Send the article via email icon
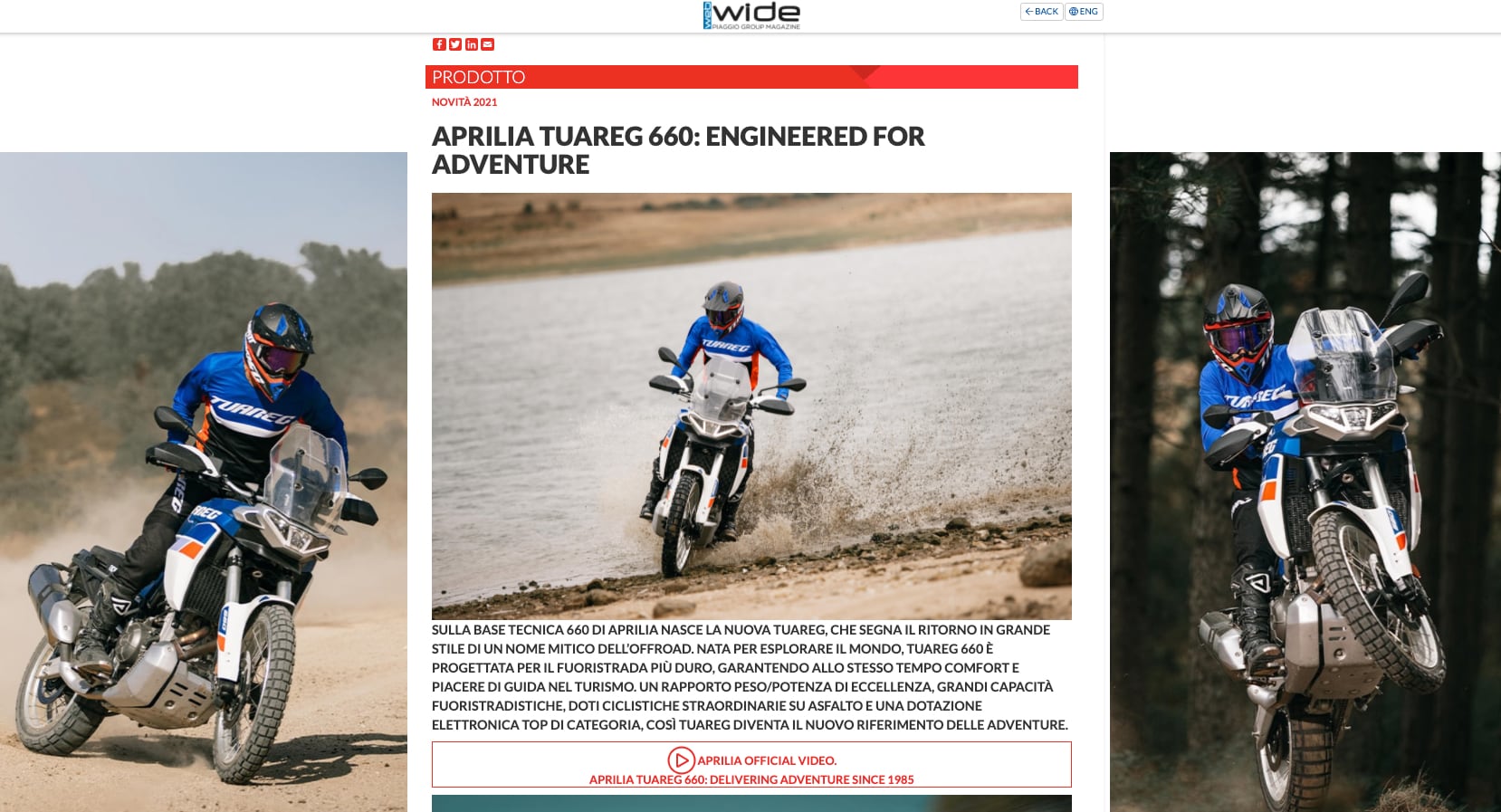This screenshot has height=812, width=1501. pyautogui.click(x=487, y=44)
